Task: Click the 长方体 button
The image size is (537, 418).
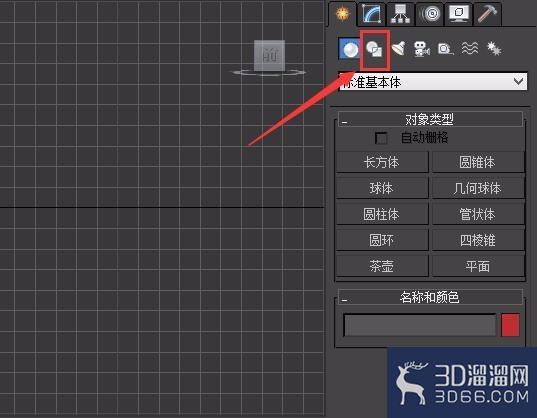Action: coord(382,162)
